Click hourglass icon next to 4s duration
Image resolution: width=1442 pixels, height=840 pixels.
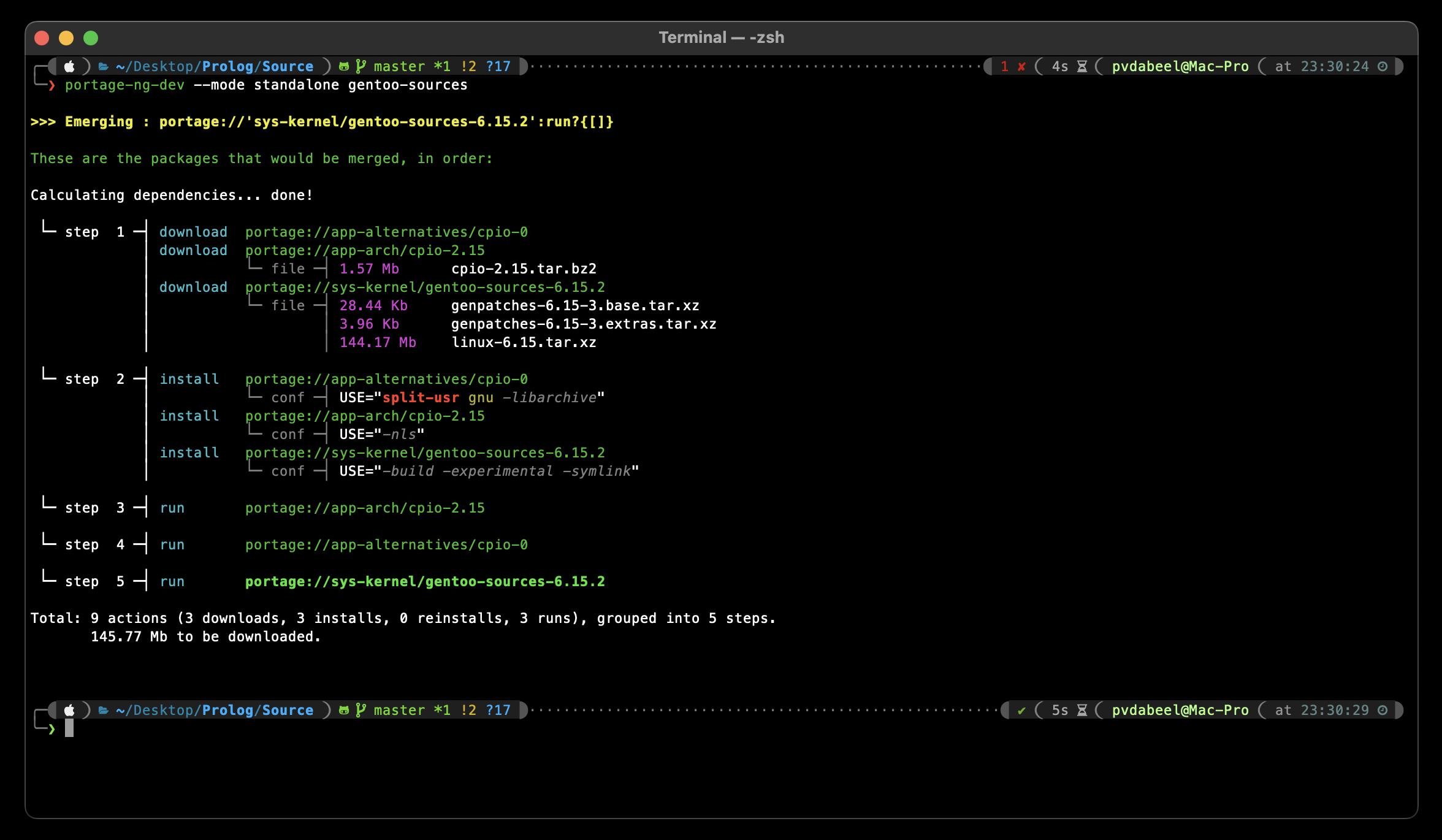pyautogui.click(x=1082, y=66)
